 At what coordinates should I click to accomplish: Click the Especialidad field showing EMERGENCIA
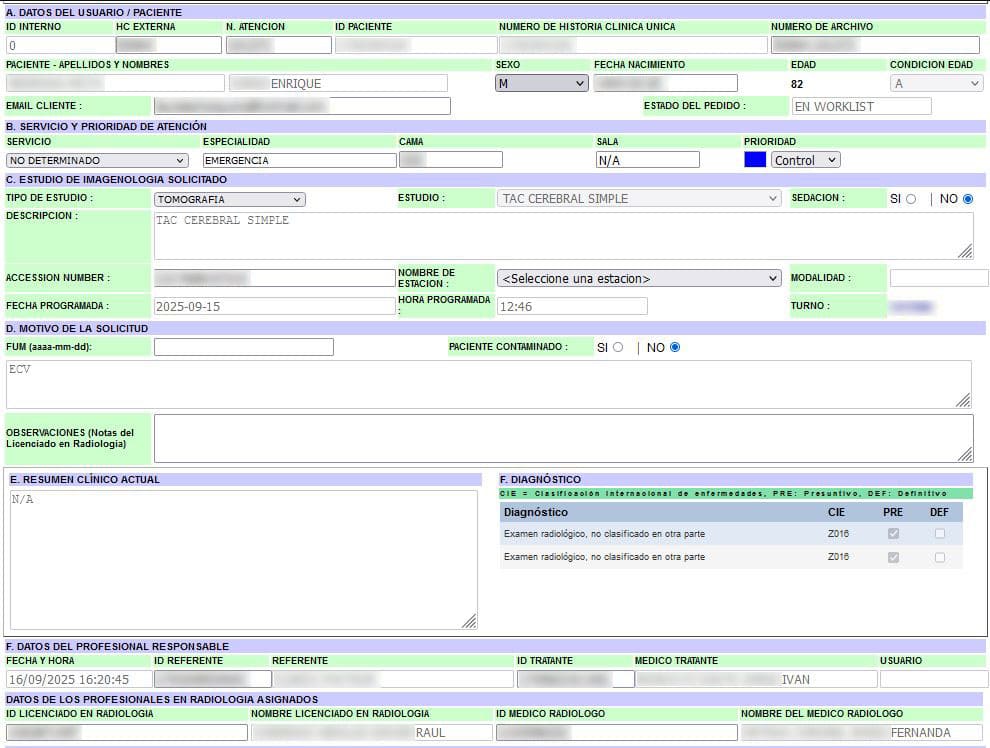(x=299, y=160)
